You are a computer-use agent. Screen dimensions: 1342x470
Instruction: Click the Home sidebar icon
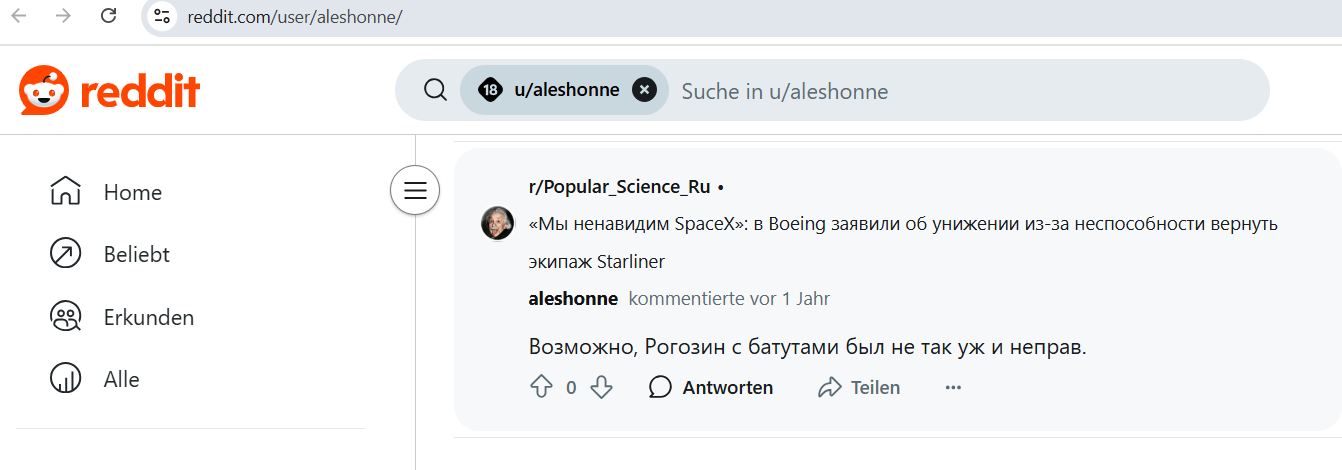click(65, 191)
